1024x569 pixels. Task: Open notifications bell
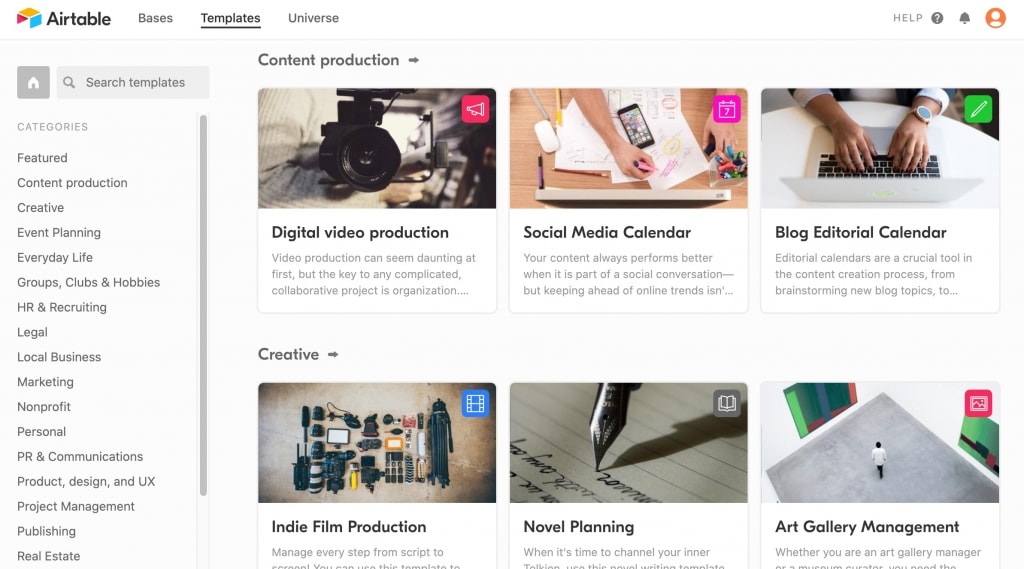[965, 18]
